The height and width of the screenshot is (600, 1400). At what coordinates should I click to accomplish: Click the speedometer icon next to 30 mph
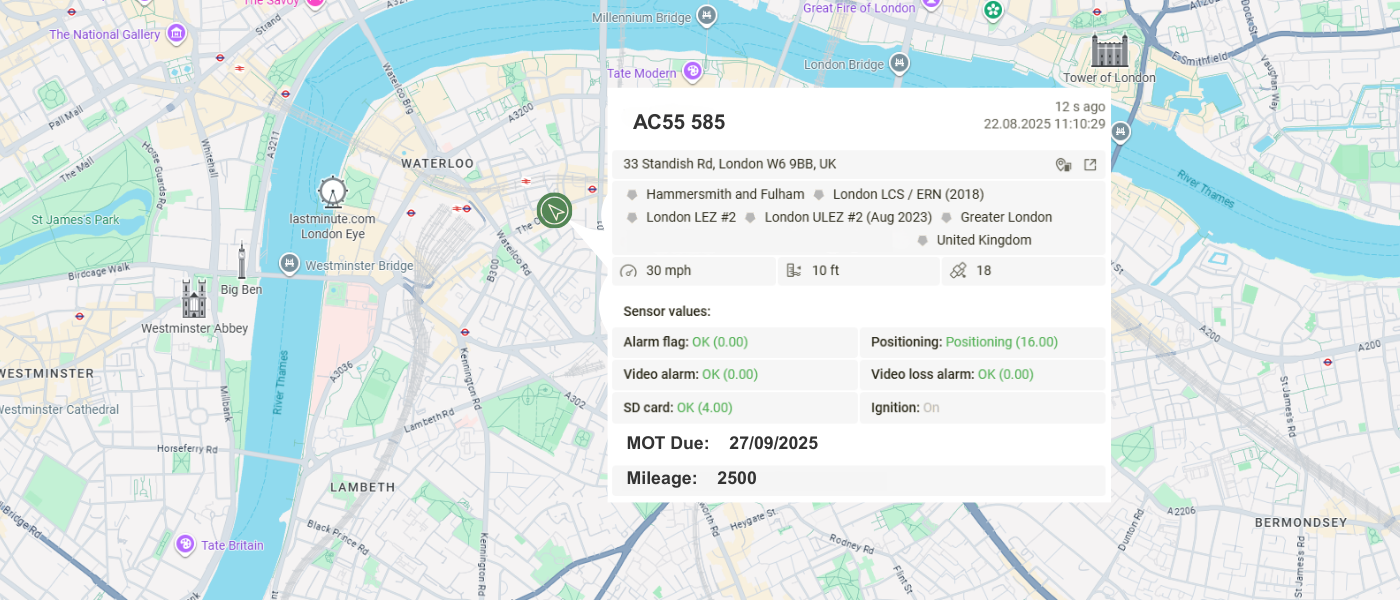[629, 271]
